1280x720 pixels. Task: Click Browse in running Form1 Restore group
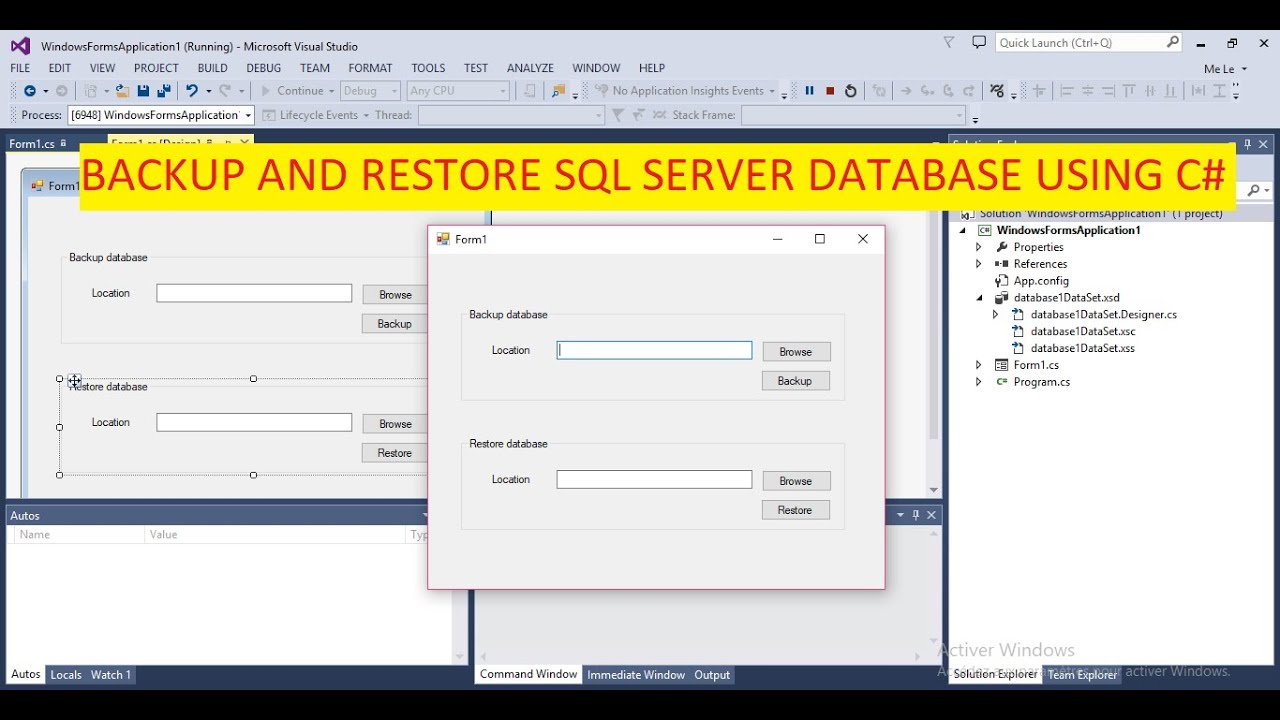point(796,481)
